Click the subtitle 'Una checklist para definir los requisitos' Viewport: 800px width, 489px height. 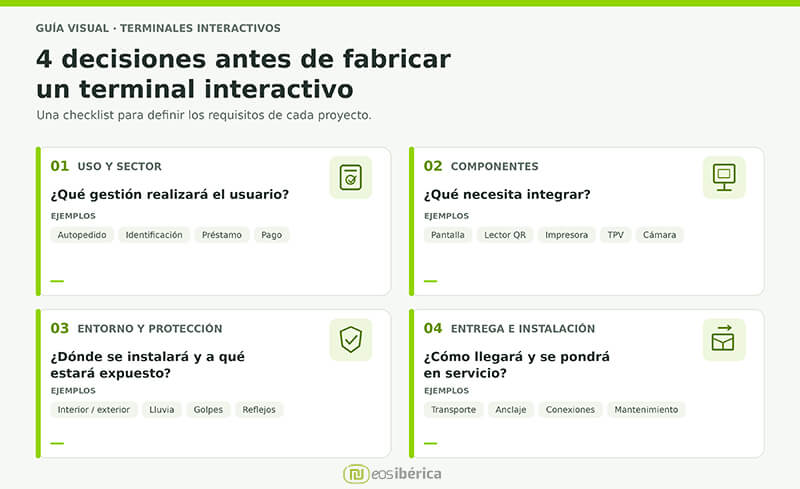204,115
